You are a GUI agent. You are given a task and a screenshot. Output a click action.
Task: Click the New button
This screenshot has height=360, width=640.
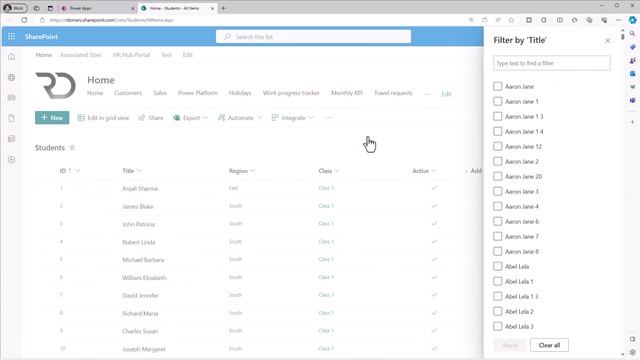click(x=52, y=118)
